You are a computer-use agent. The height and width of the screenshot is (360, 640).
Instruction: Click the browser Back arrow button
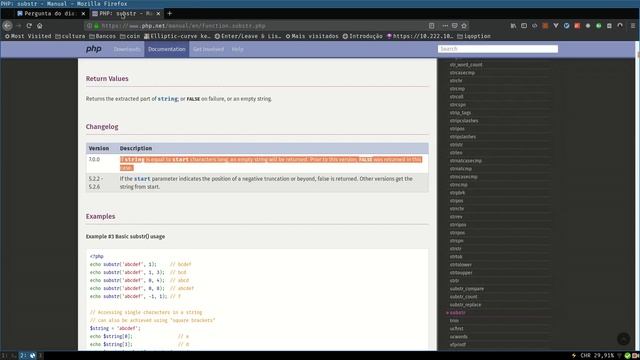[x=7, y=25]
